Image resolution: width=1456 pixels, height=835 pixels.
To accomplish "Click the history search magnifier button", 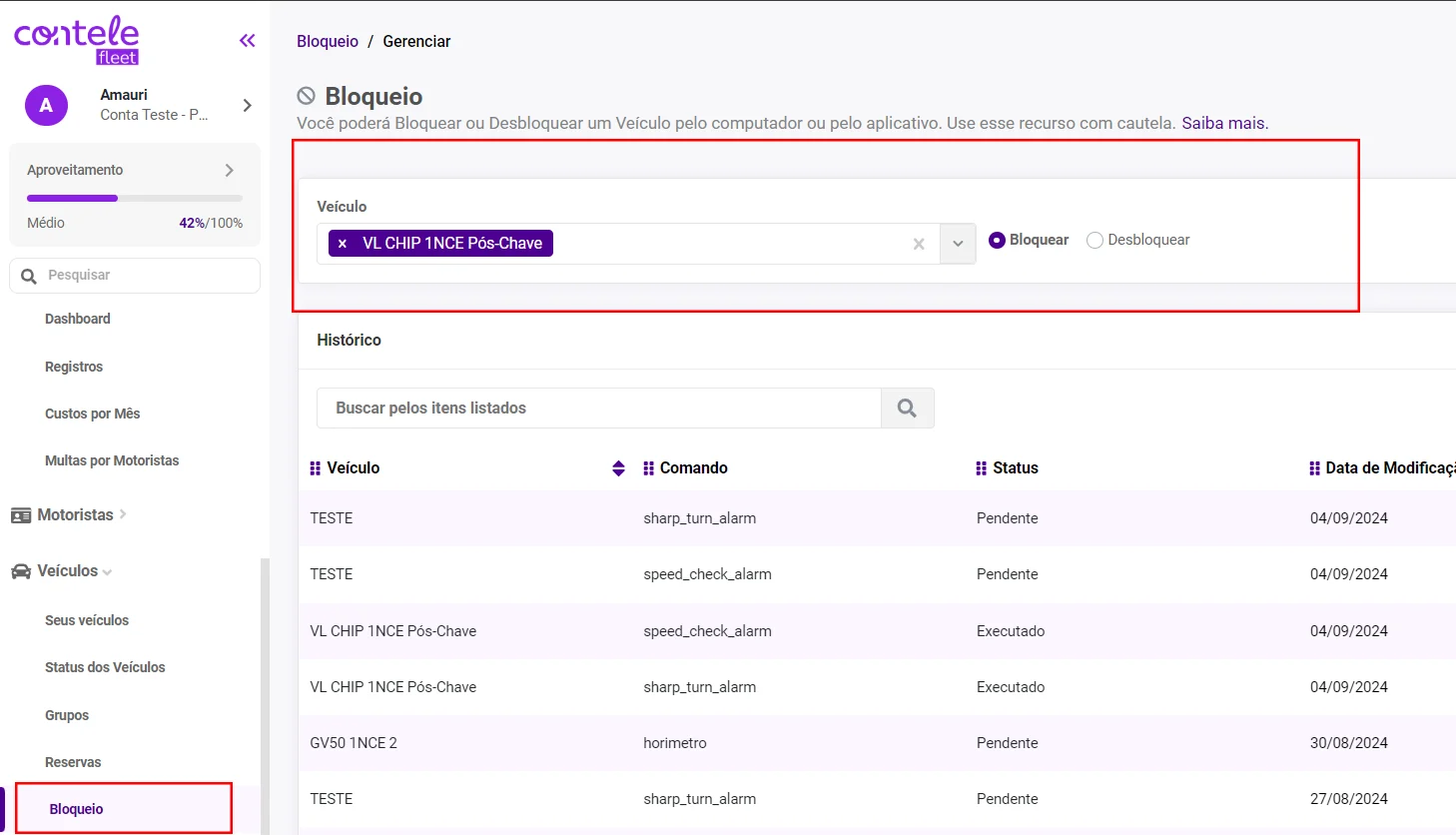I will pyautogui.click(x=907, y=409).
